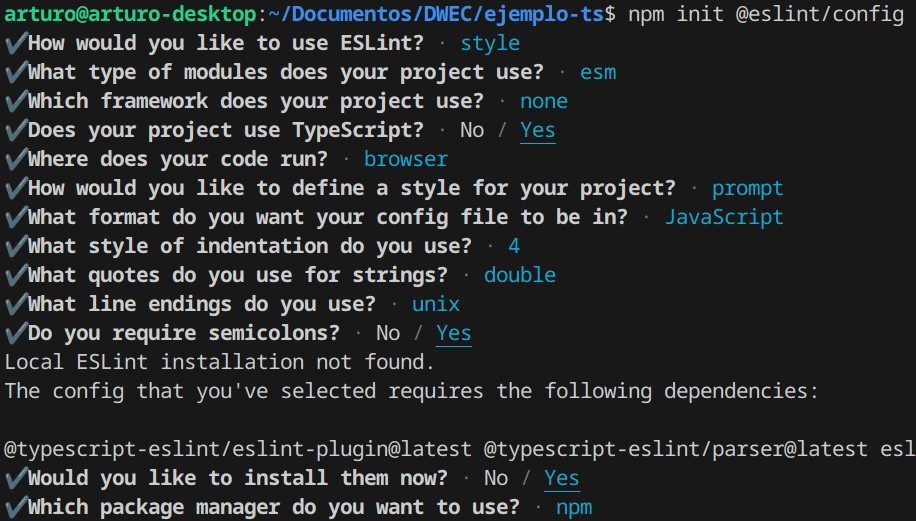Click the 'browser' answer for code run location
Viewport: 916px width, 521px height.
point(406,159)
